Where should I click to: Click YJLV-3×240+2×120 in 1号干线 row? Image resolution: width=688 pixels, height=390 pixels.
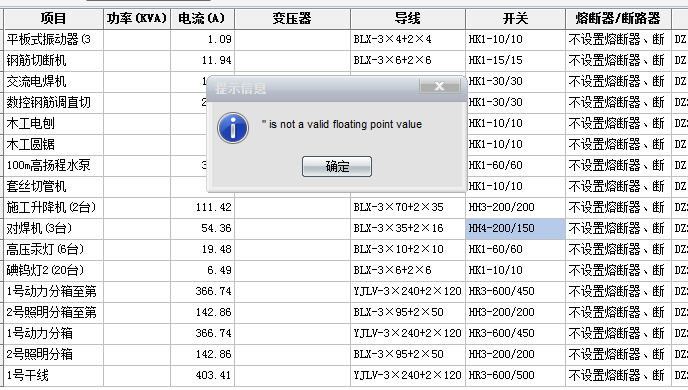coord(408,376)
